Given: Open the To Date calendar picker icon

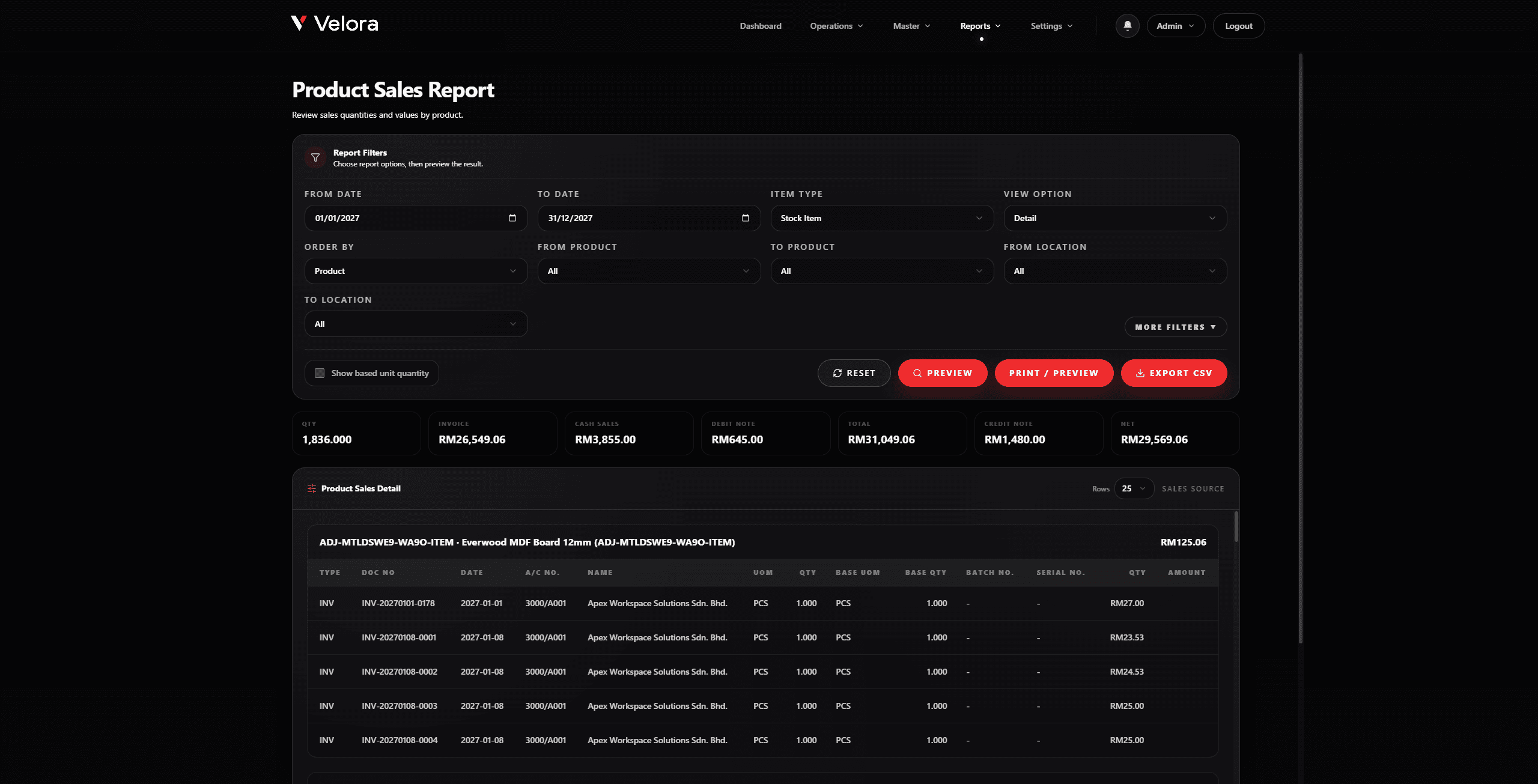Looking at the screenshot, I should coord(746,218).
